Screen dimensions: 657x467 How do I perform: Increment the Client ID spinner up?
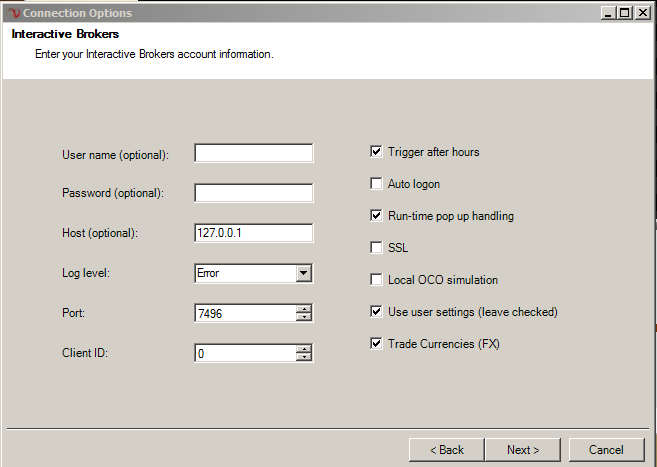pos(304,348)
